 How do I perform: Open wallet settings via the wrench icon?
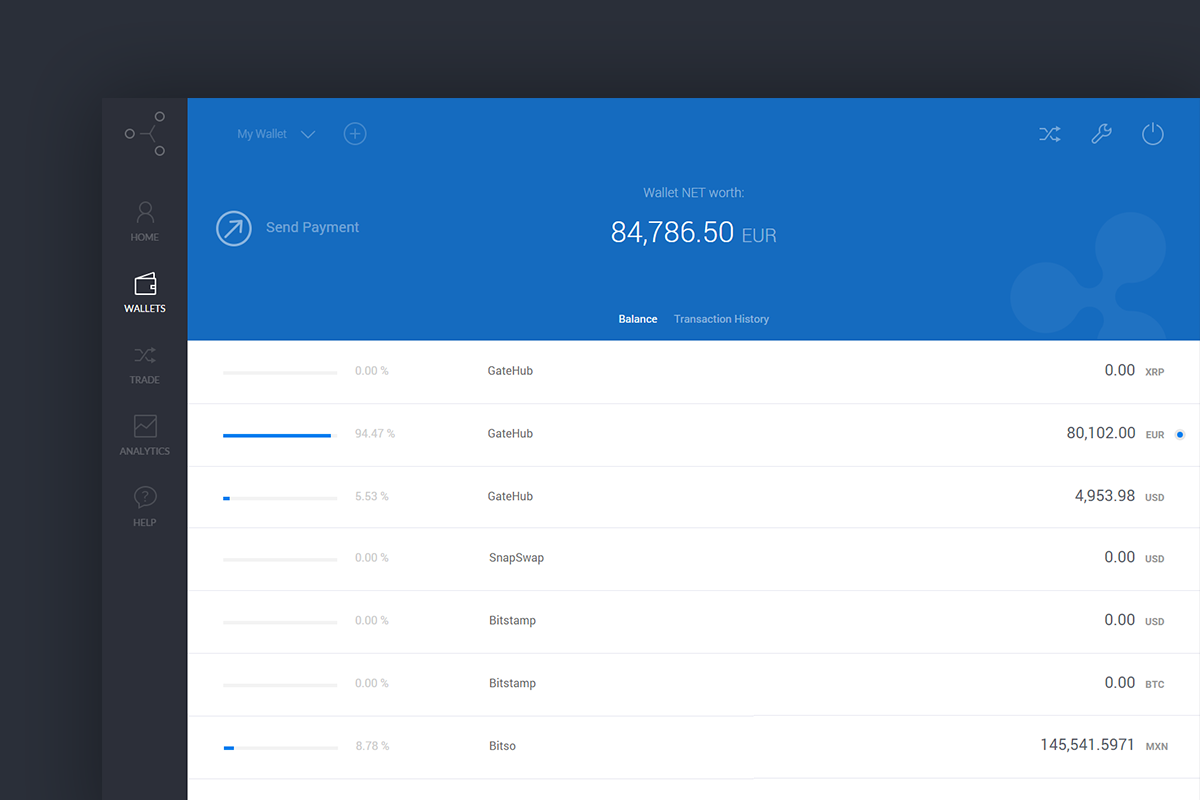pos(1101,133)
